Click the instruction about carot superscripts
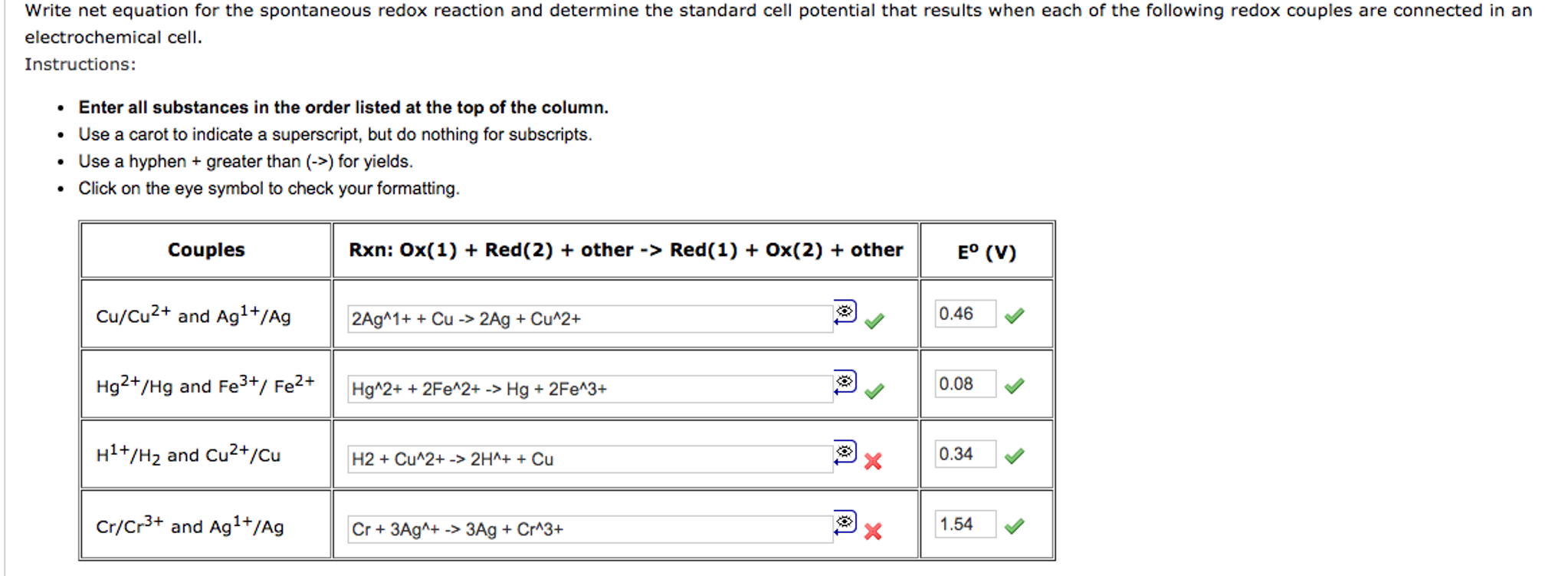 (x=333, y=134)
